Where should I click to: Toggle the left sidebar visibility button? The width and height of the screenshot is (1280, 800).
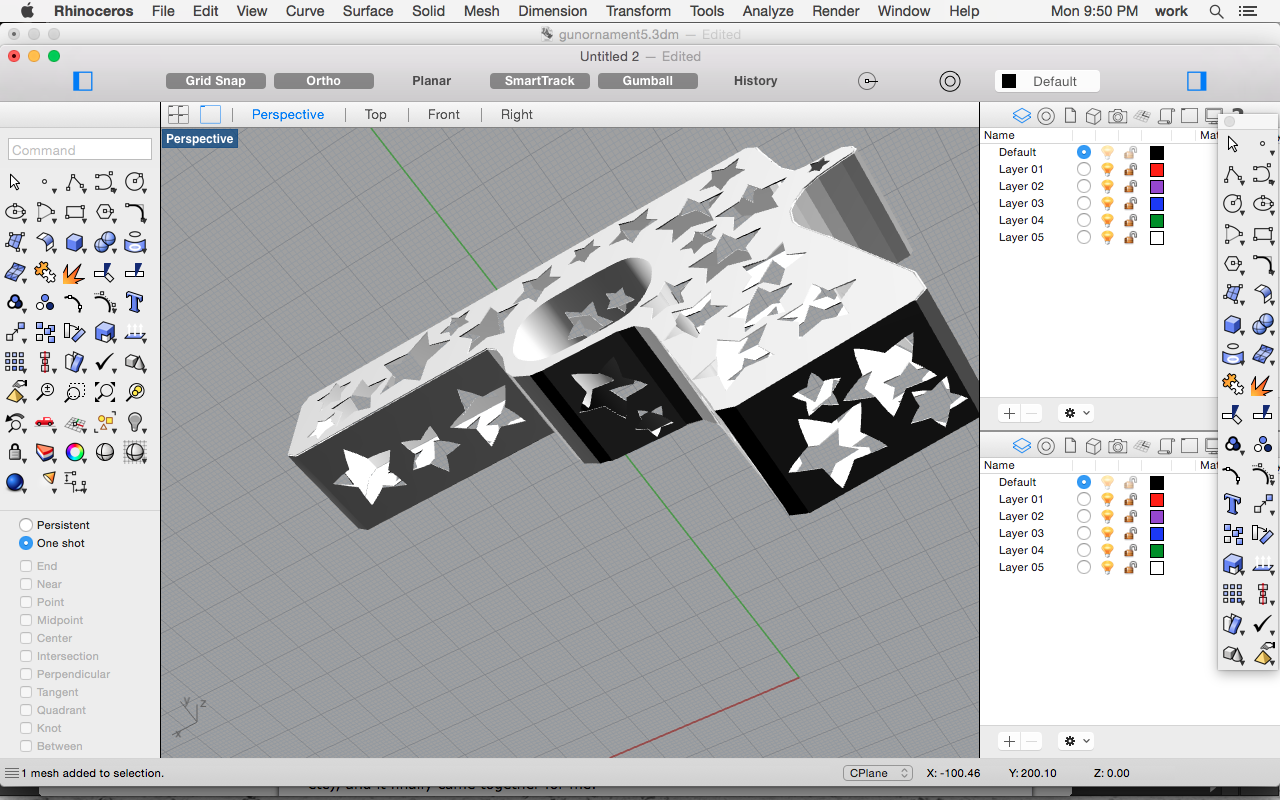pyautogui.click(x=83, y=81)
